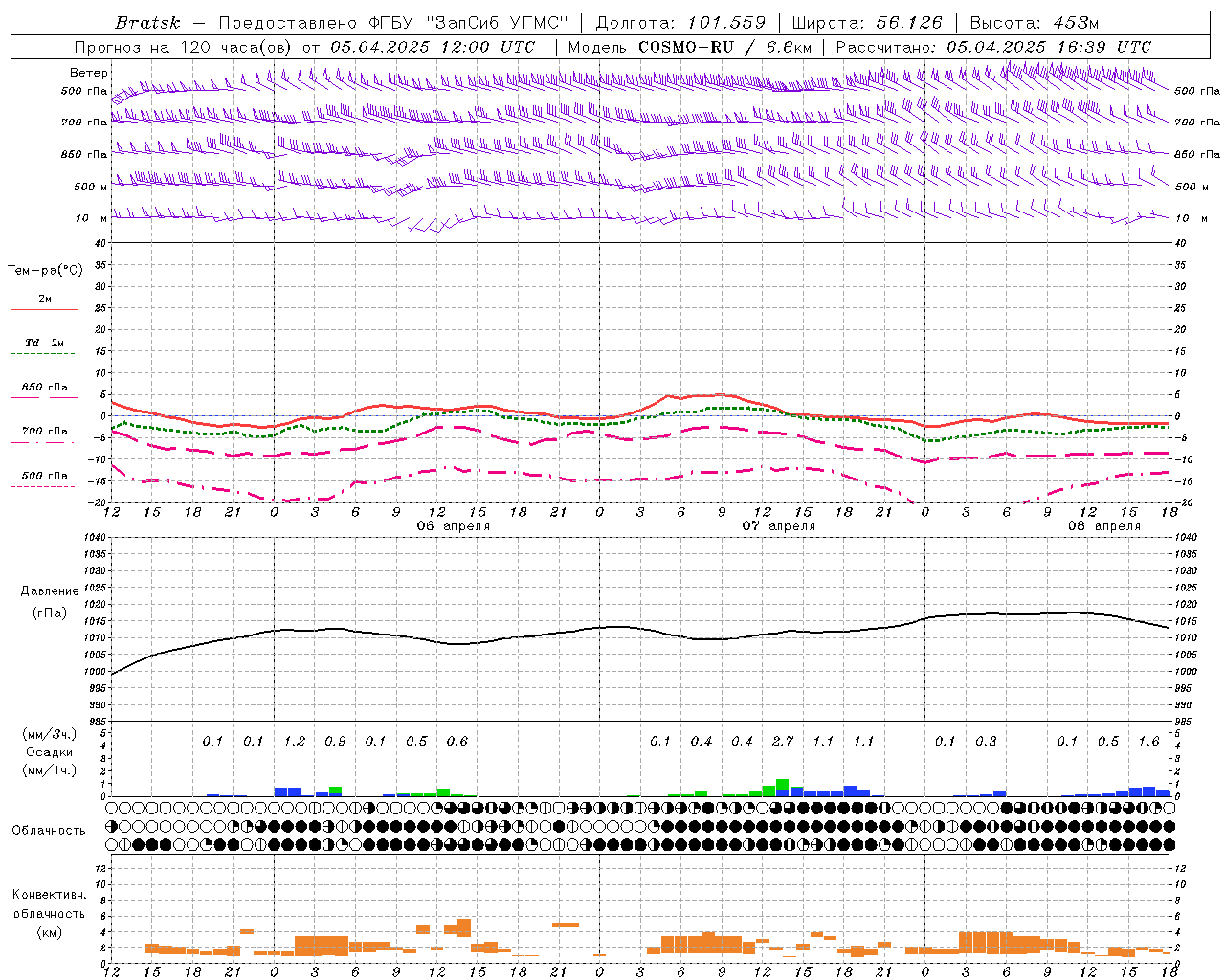Image resolution: width=1225 pixels, height=980 pixels.
Task: Click the (гПа) unit label under Давление
Action: [50, 612]
